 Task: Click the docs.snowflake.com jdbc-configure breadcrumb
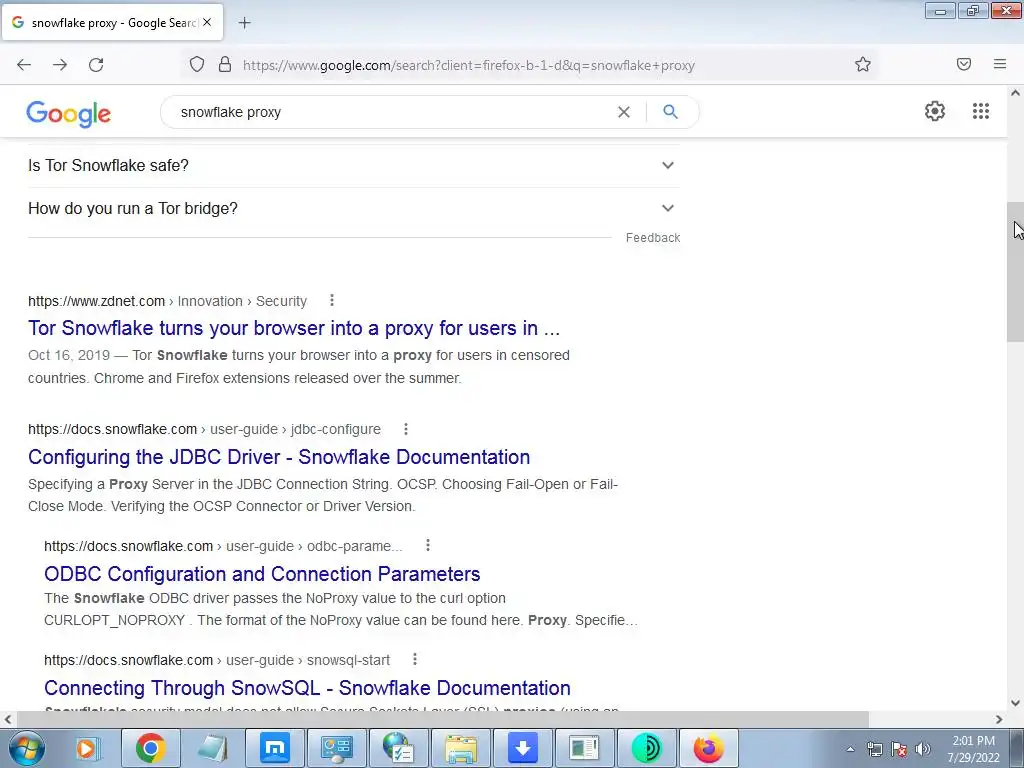(x=204, y=429)
